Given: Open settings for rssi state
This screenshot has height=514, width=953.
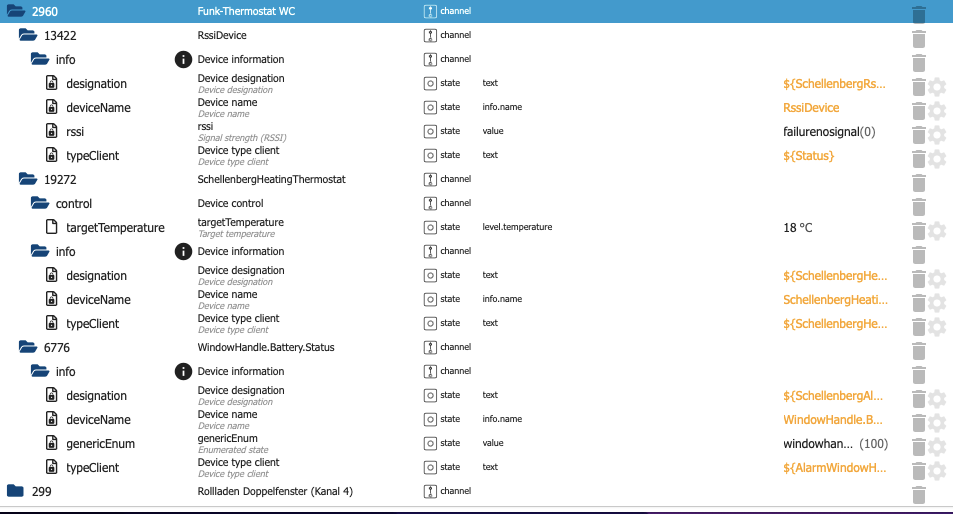Looking at the screenshot, I should (x=936, y=135).
